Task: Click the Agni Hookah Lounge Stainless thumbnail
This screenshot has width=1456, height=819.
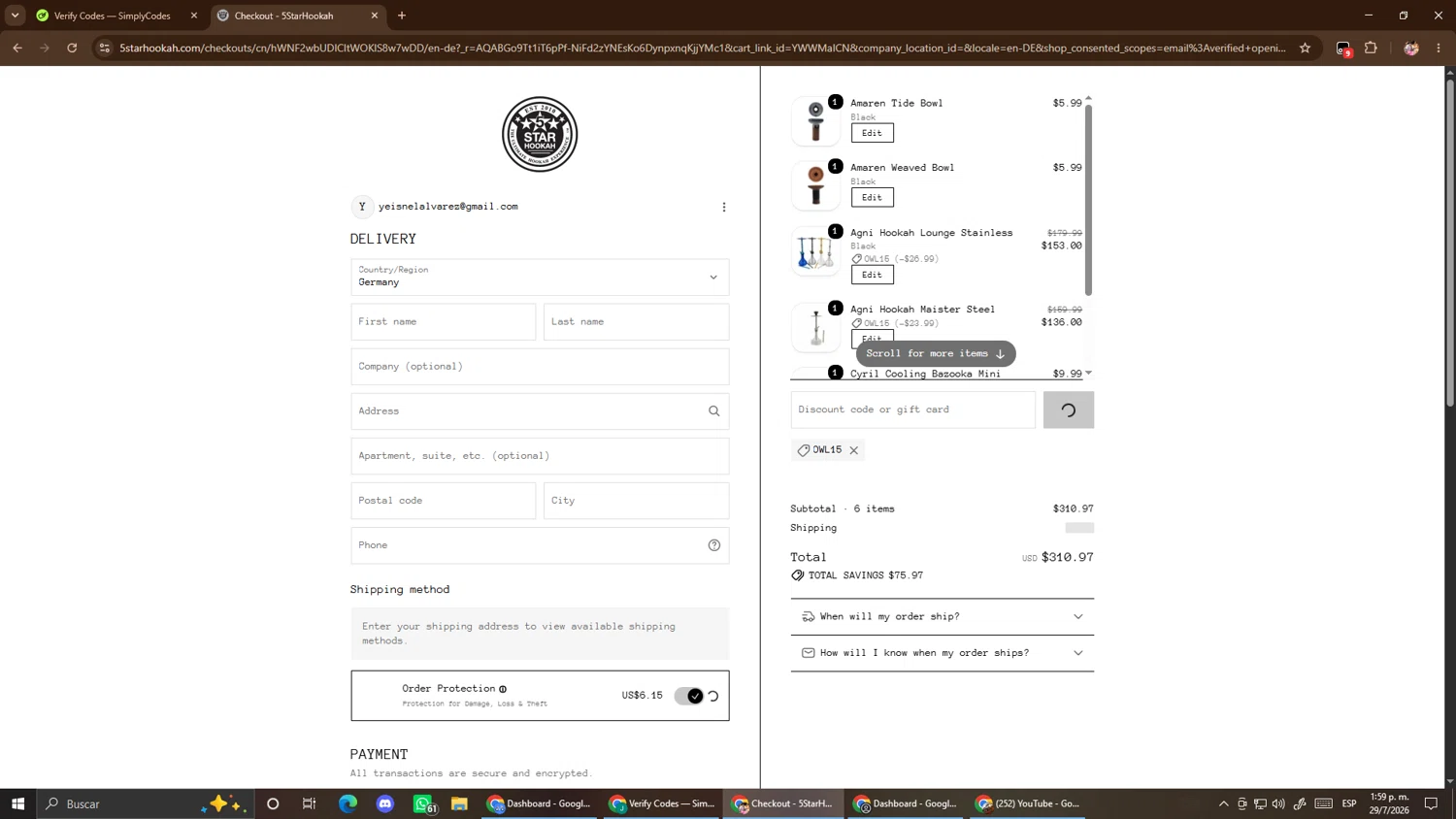Action: coord(815,251)
